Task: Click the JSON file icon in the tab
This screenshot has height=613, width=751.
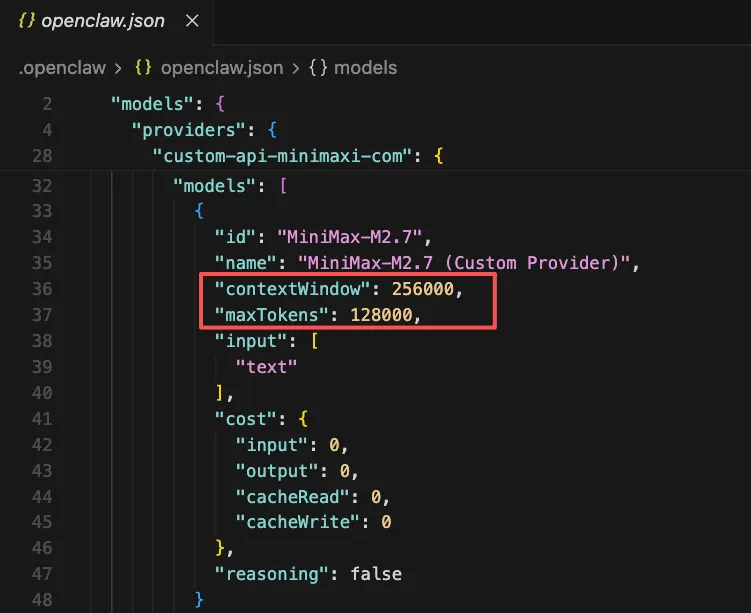Action: coord(26,21)
